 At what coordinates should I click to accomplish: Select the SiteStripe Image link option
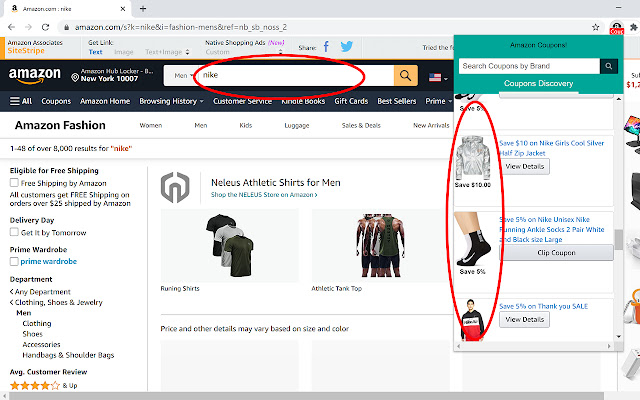(124, 52)
